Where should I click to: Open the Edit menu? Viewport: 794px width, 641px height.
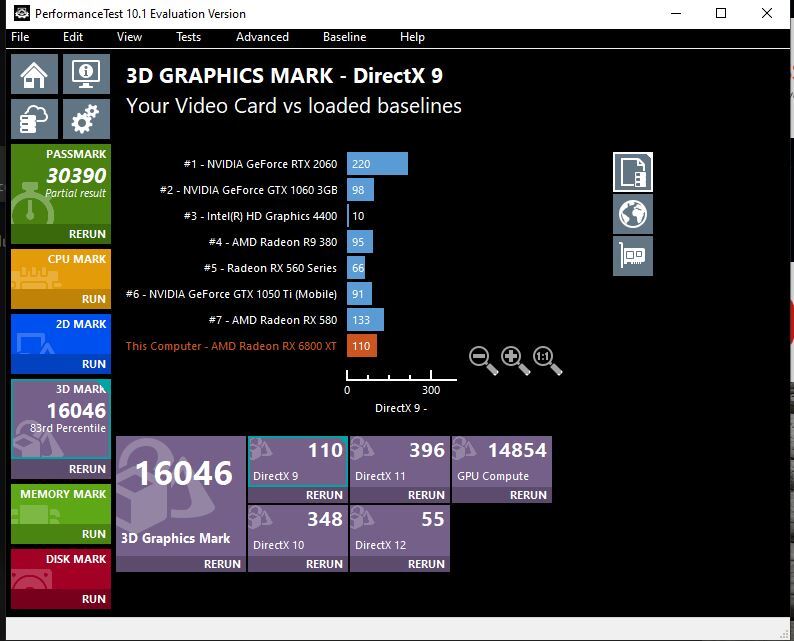tap(73, 37)
